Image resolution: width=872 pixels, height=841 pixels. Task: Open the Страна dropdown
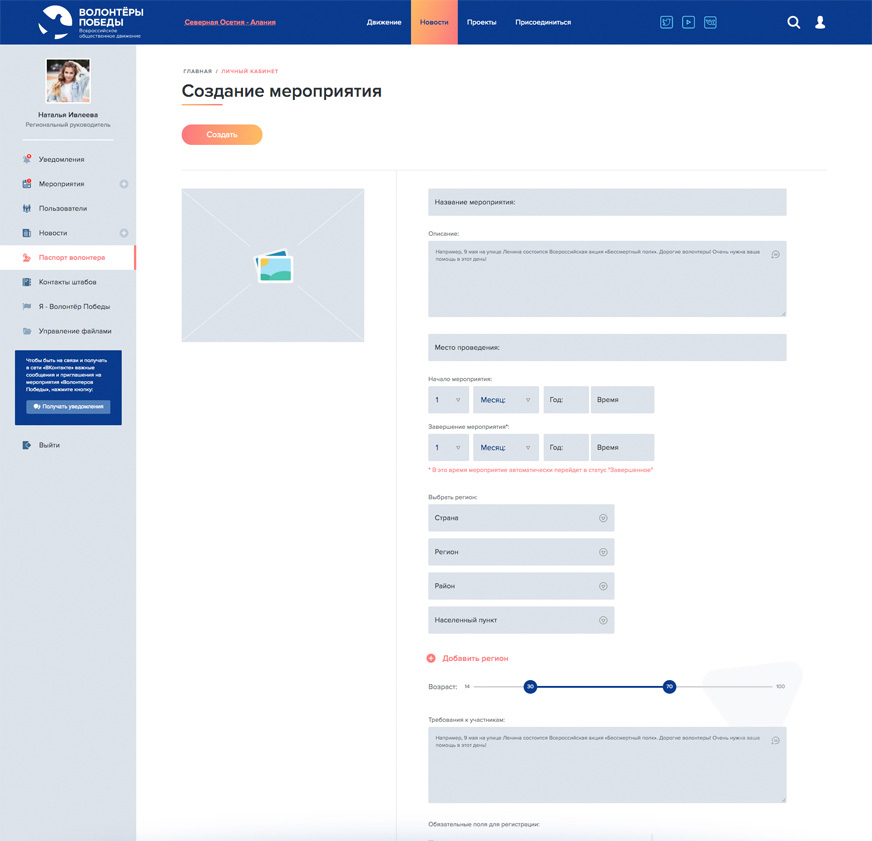[521, 518]
